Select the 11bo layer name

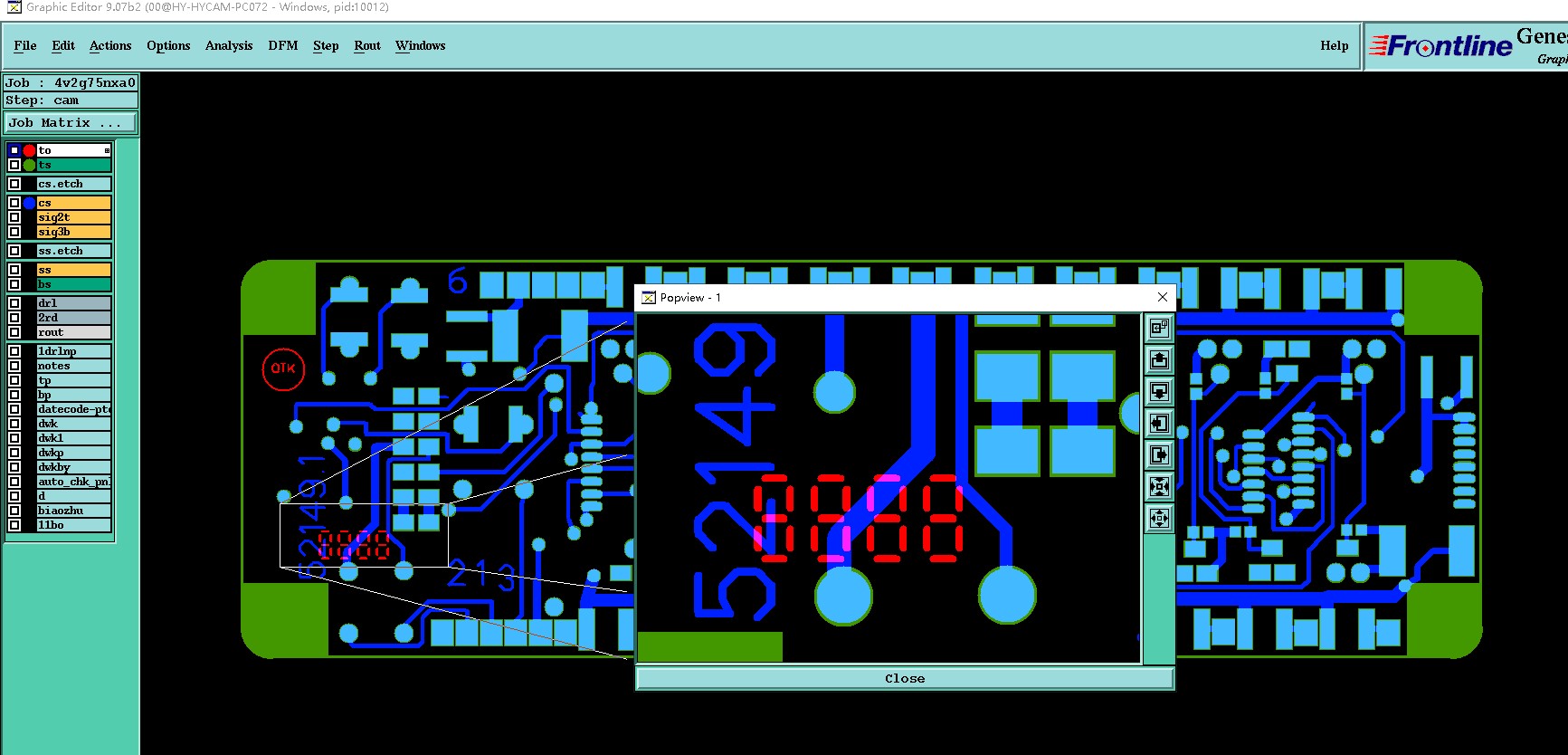pyautogui.click(x=73, y=525)
